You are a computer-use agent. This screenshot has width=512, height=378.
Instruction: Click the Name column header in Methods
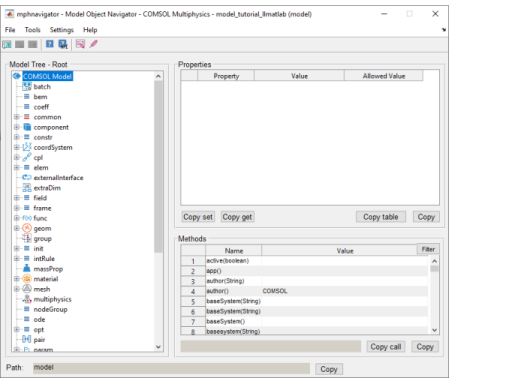click(x=234, y=251)
